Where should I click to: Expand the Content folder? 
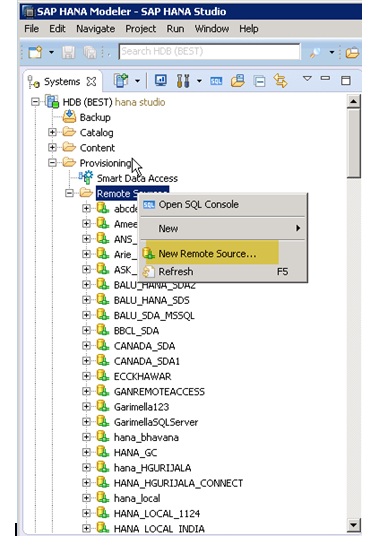[52, 148]
